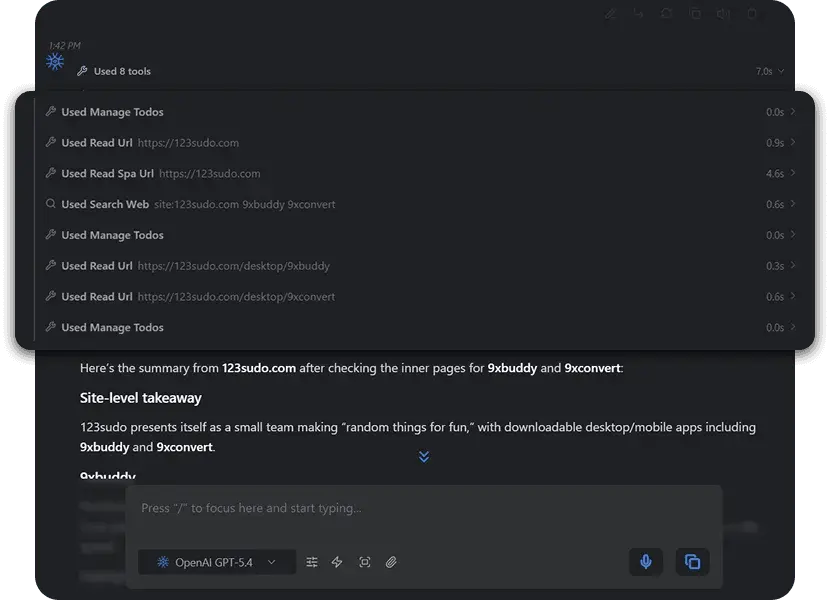Click the magnifier icon on Search Web row
The width and height of the screenshot is (830, 600).
coord(50,203)
